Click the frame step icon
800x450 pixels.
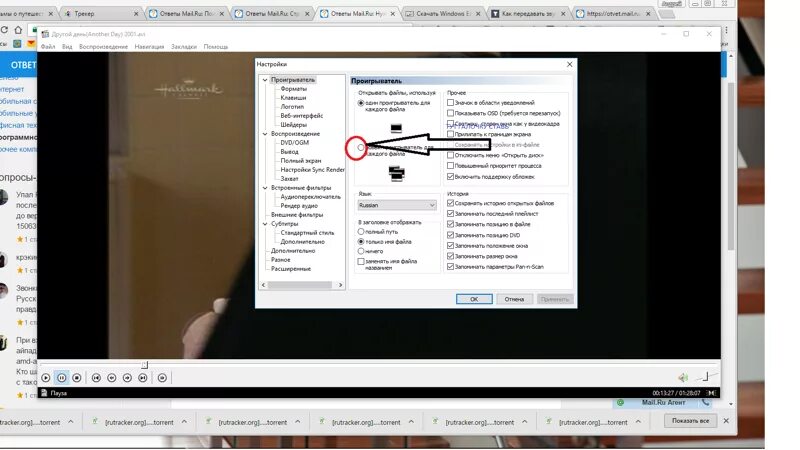click(162, 378)
